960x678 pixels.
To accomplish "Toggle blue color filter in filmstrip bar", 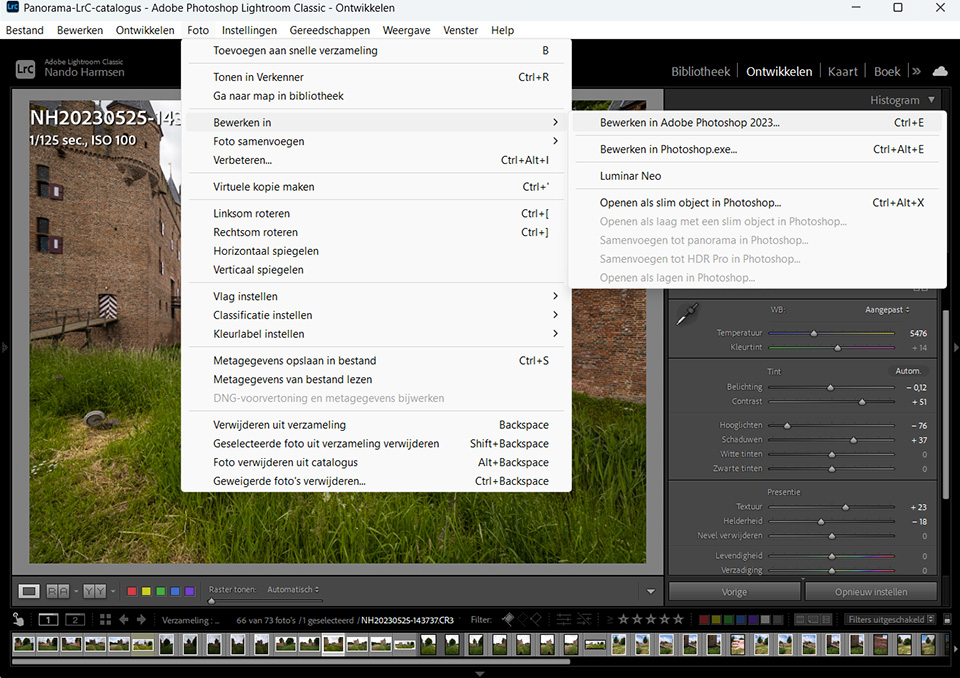I will (741, 620).
